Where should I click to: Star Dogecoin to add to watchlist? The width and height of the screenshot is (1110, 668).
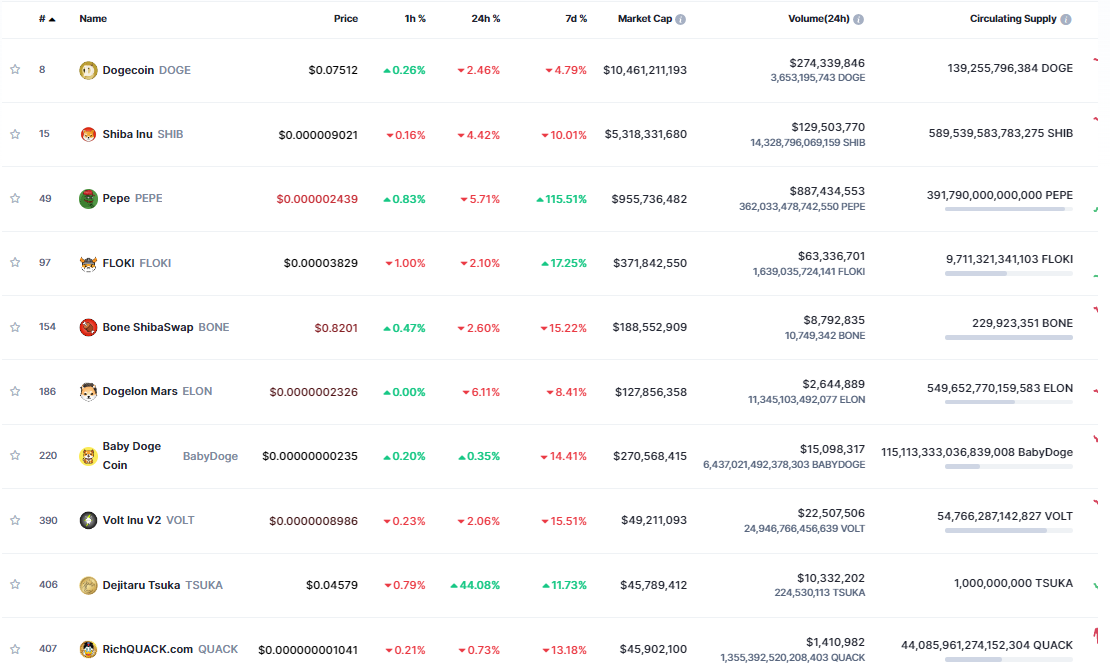(x=15, y=70)
